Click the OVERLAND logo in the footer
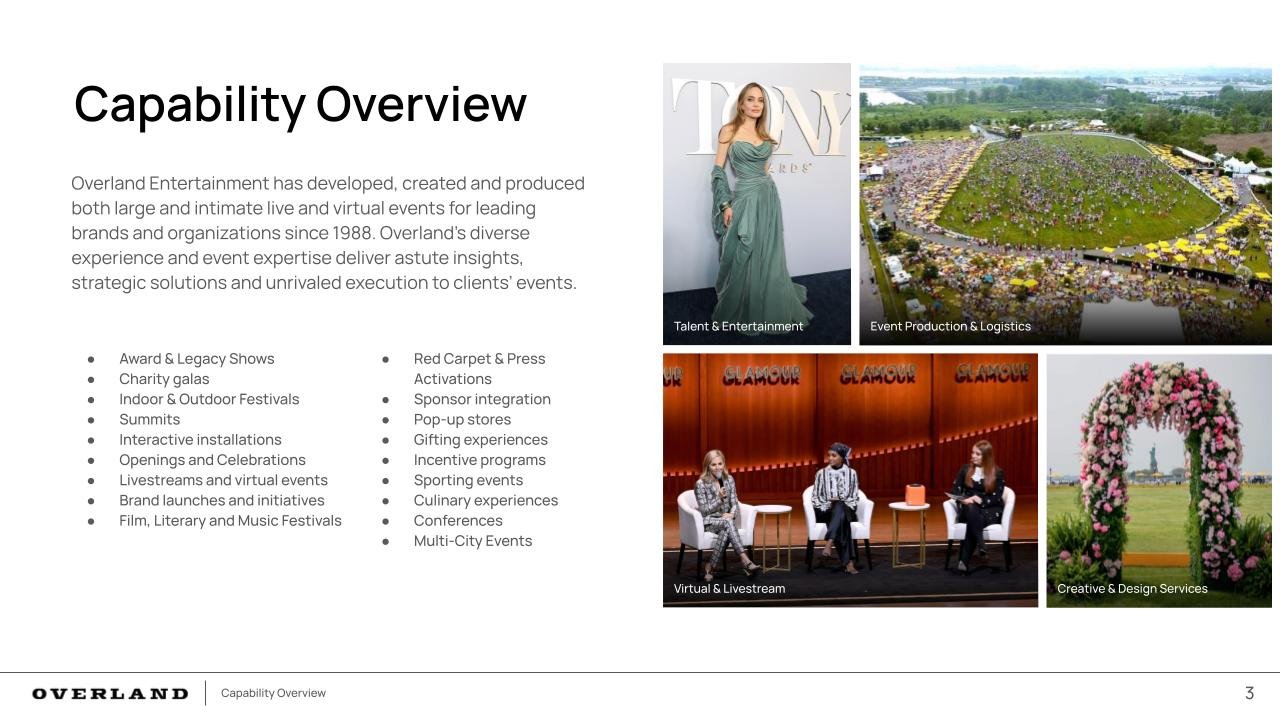1280x720 pixels. [109, 692]
